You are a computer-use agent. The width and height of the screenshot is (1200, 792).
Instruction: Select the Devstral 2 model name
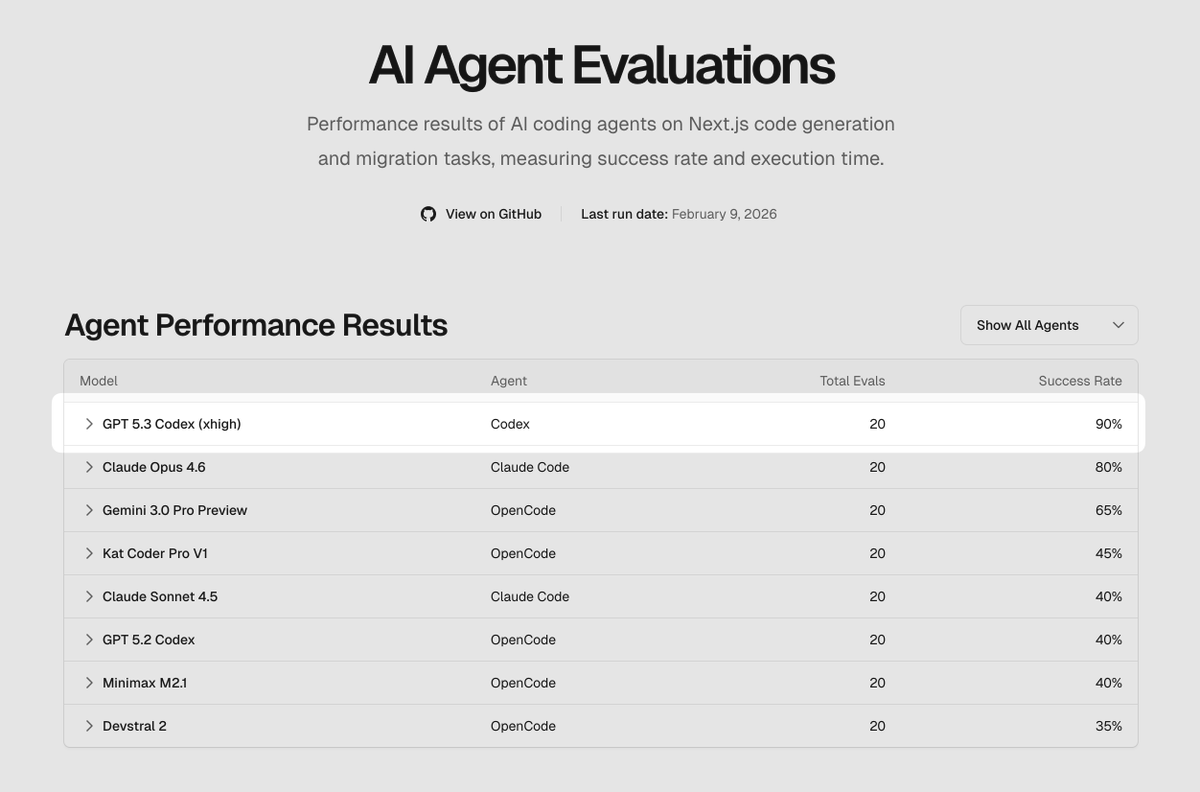134,726
